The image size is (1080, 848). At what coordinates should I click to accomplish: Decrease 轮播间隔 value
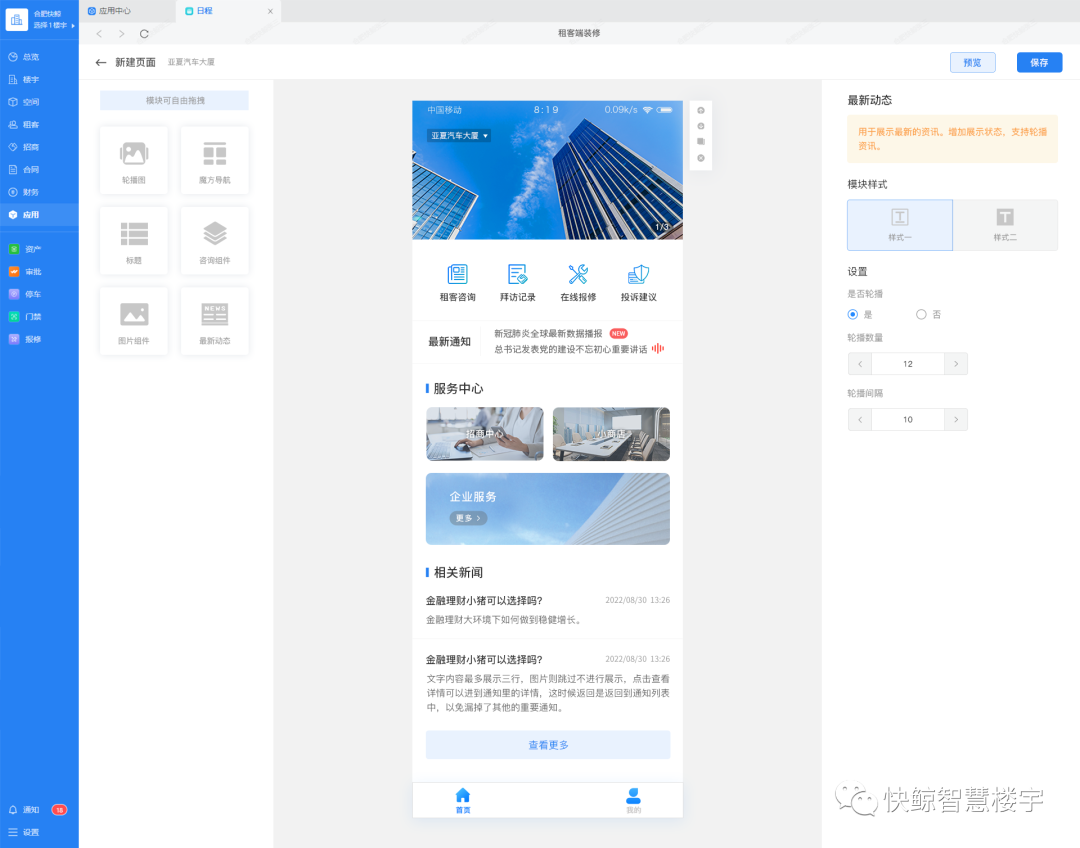click(x=860, y=420)
